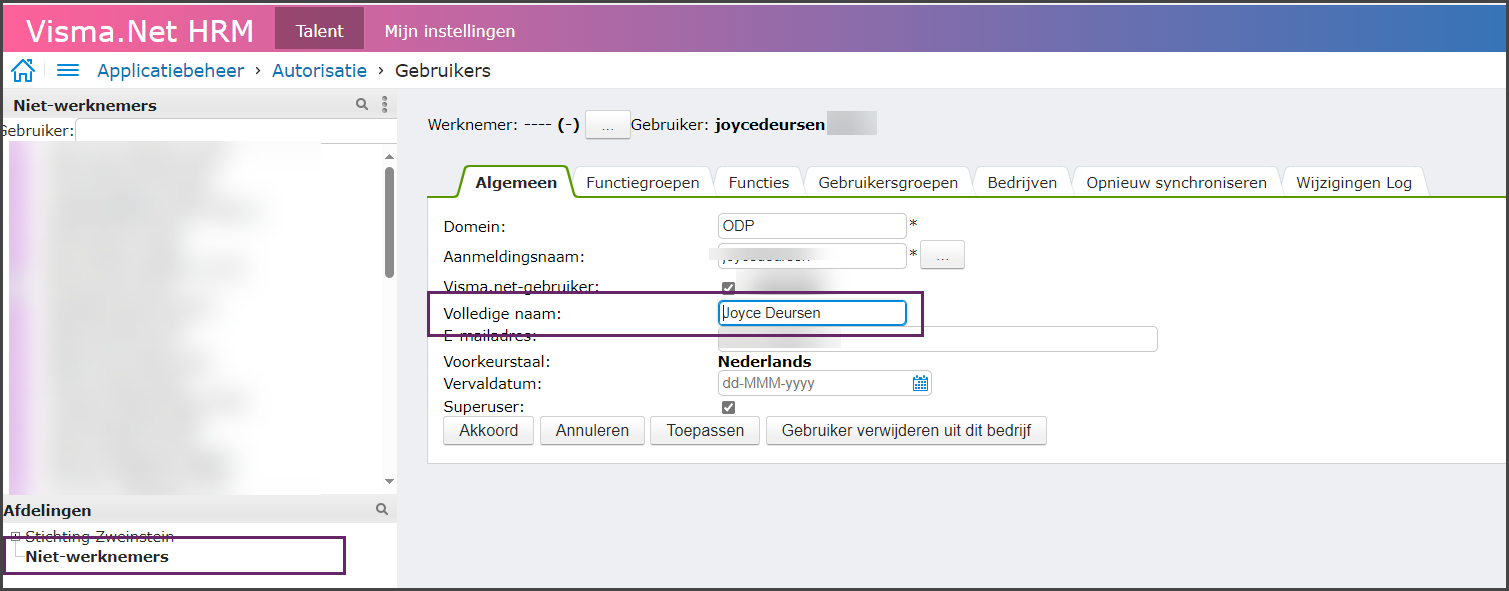The image size is (1509, 591).
Task: Click Gebruiker verwijderen uit dit bedrijf
Action: coord(906,431)
